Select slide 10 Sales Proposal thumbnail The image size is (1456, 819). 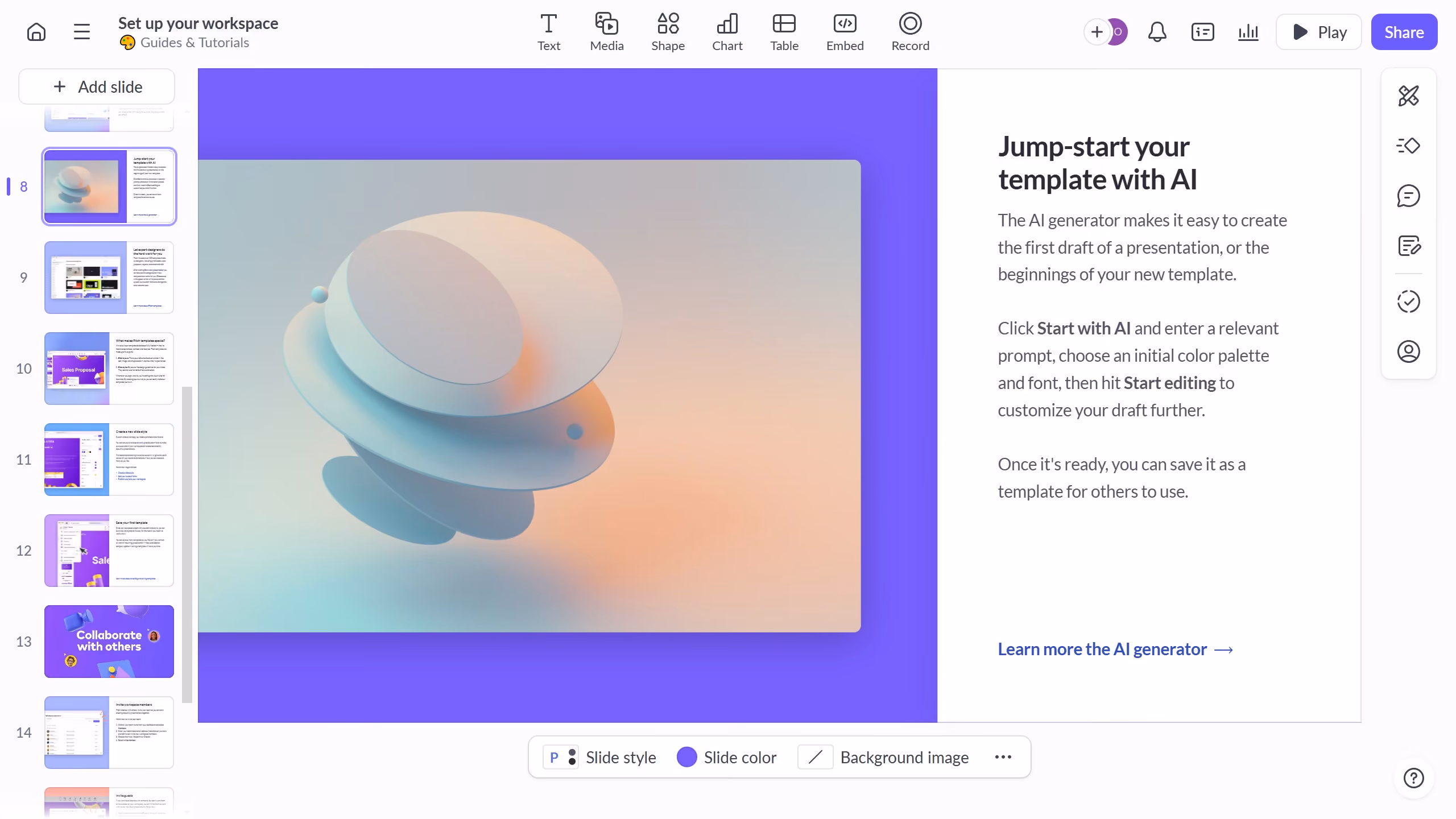coord(109,369)
